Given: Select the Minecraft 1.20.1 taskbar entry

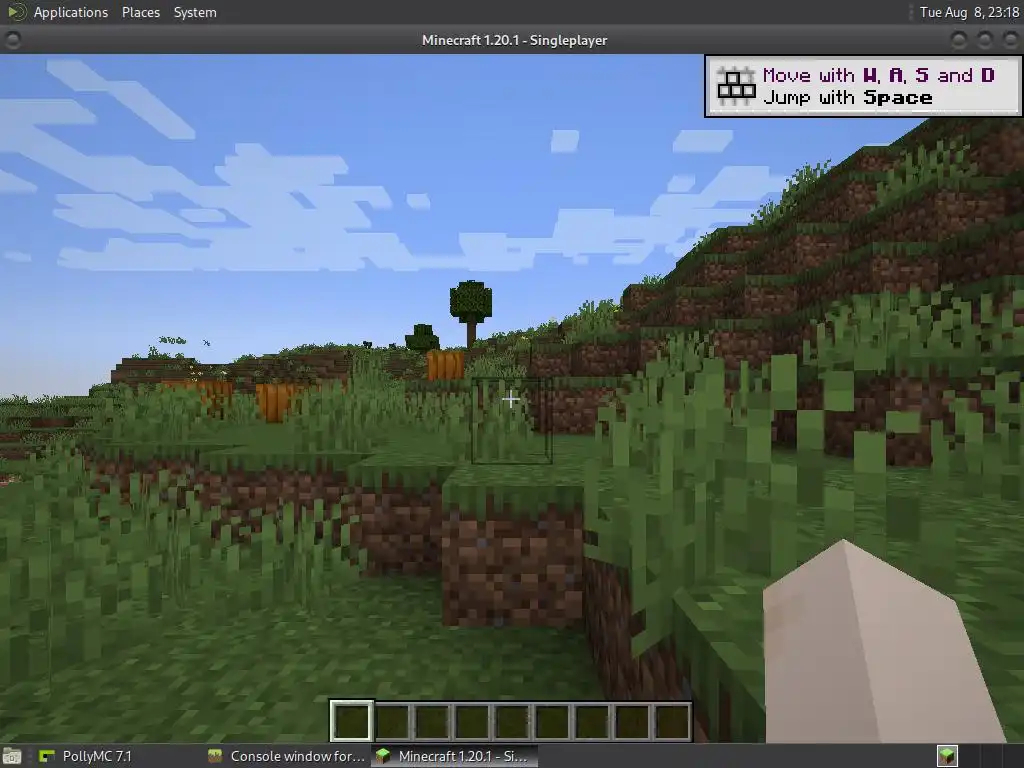Looking at the screenshot, I should coord(455,756).
